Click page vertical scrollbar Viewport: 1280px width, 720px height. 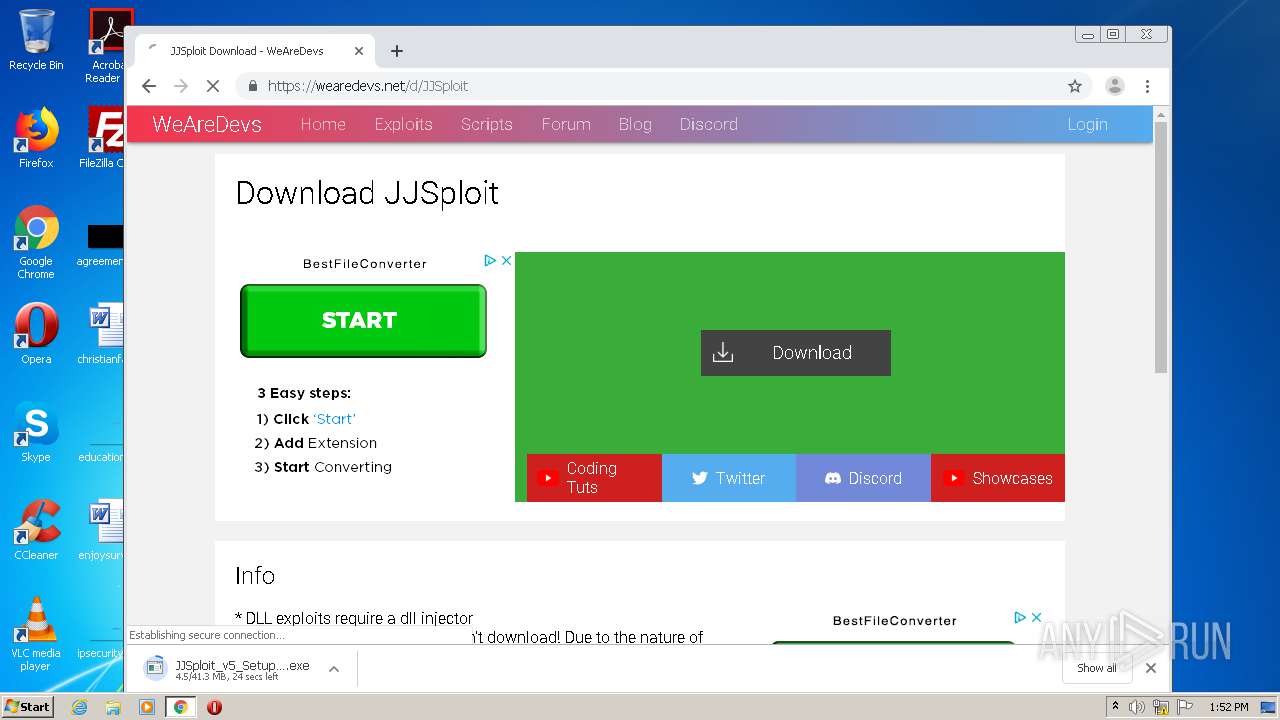coord(1161,248)
